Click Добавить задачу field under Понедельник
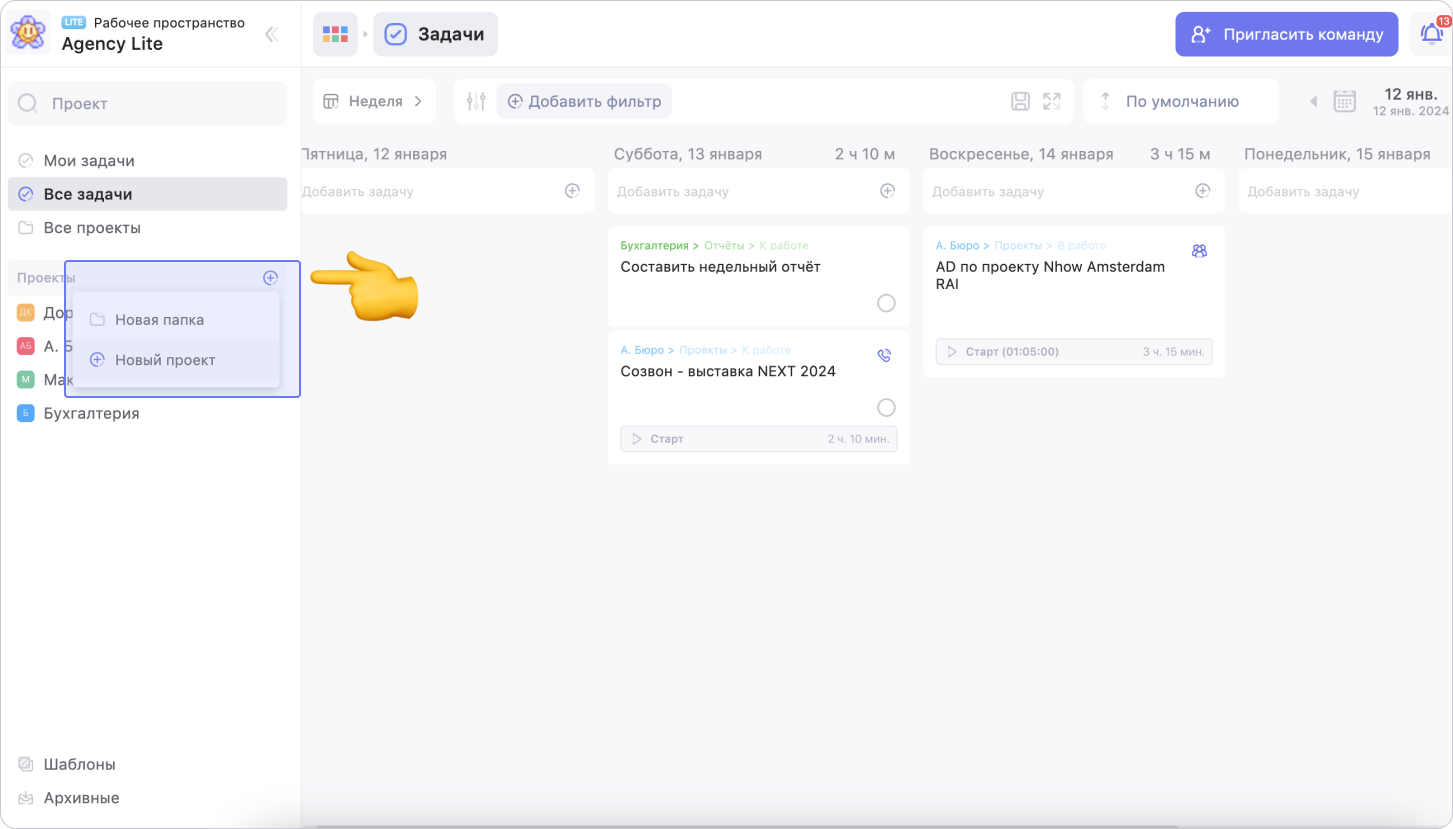The height and width of the screenshot is (829, 1453). click(x=1345, y=191)
